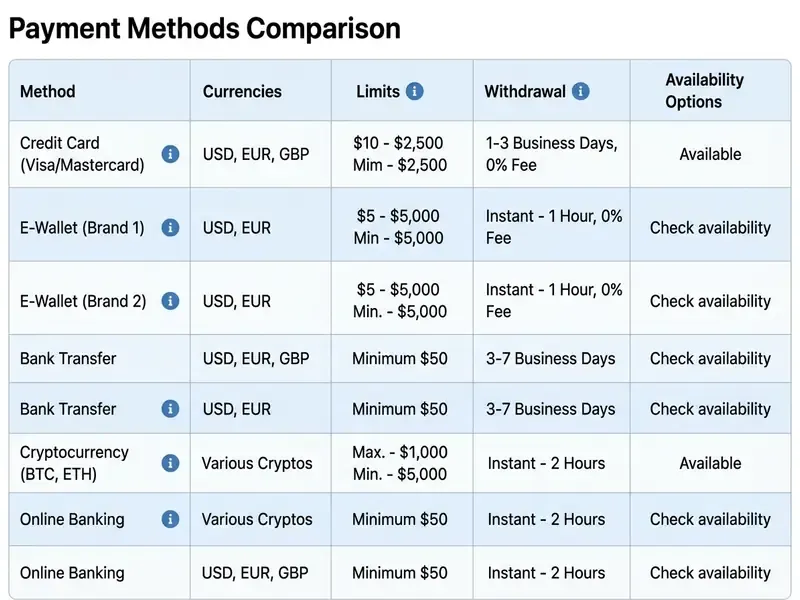Click Check availability for E-Wallet (Brand 1)

pos(710,228)
